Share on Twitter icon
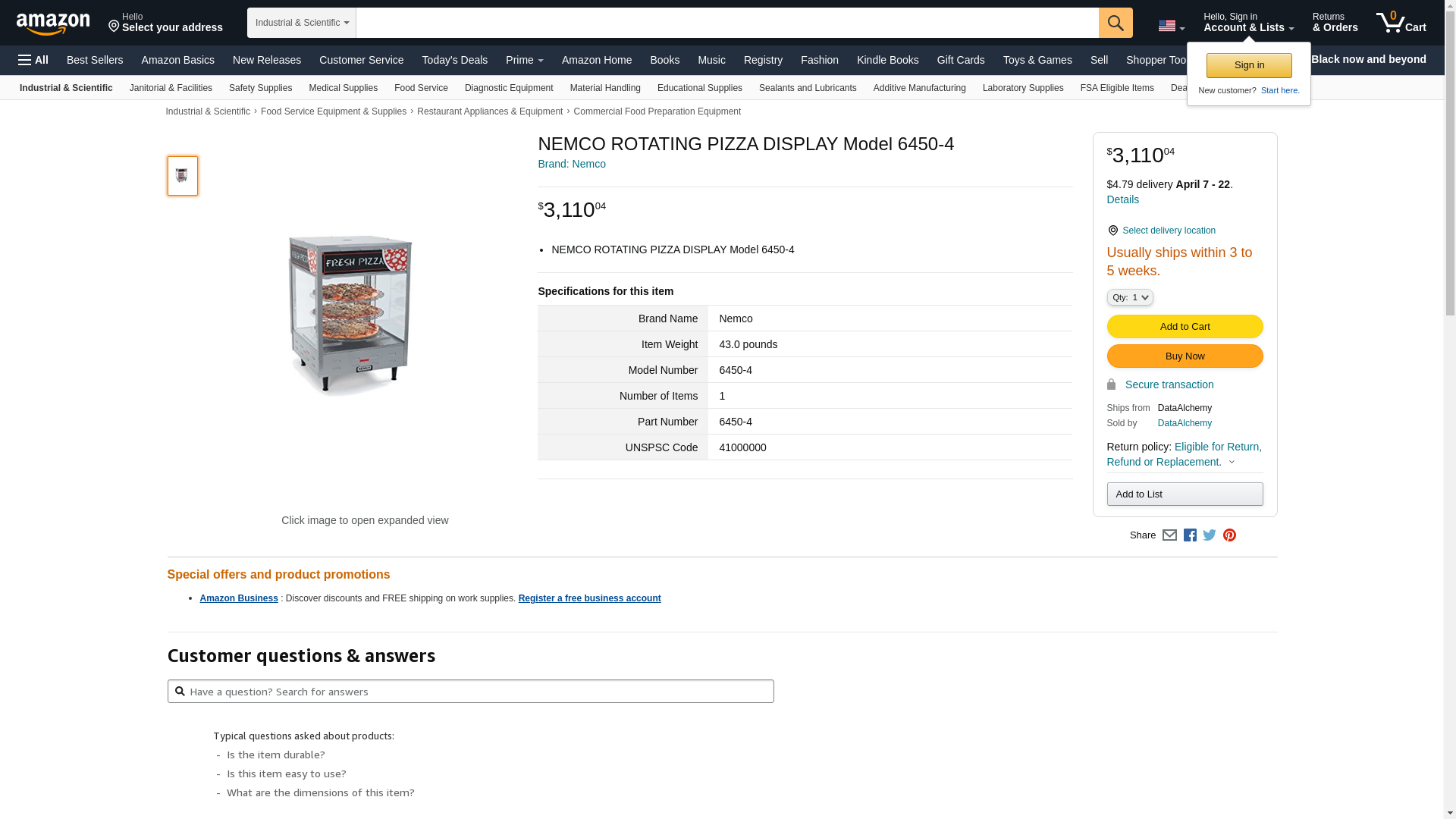This screenshot has height=819, width=1456. 1210,535
